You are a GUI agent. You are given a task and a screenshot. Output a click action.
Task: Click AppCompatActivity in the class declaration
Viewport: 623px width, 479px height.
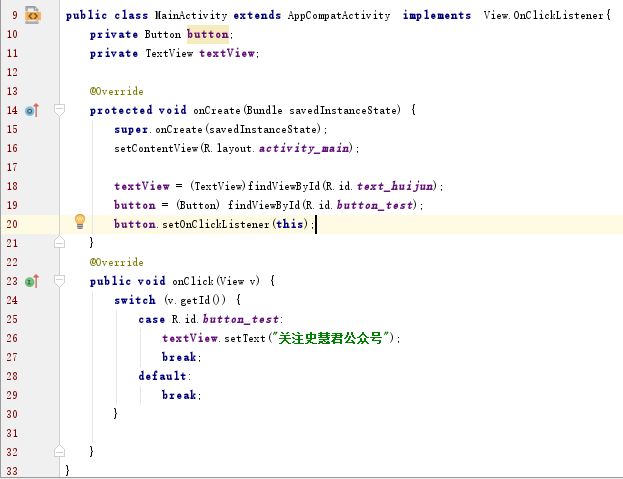point(339,15)
